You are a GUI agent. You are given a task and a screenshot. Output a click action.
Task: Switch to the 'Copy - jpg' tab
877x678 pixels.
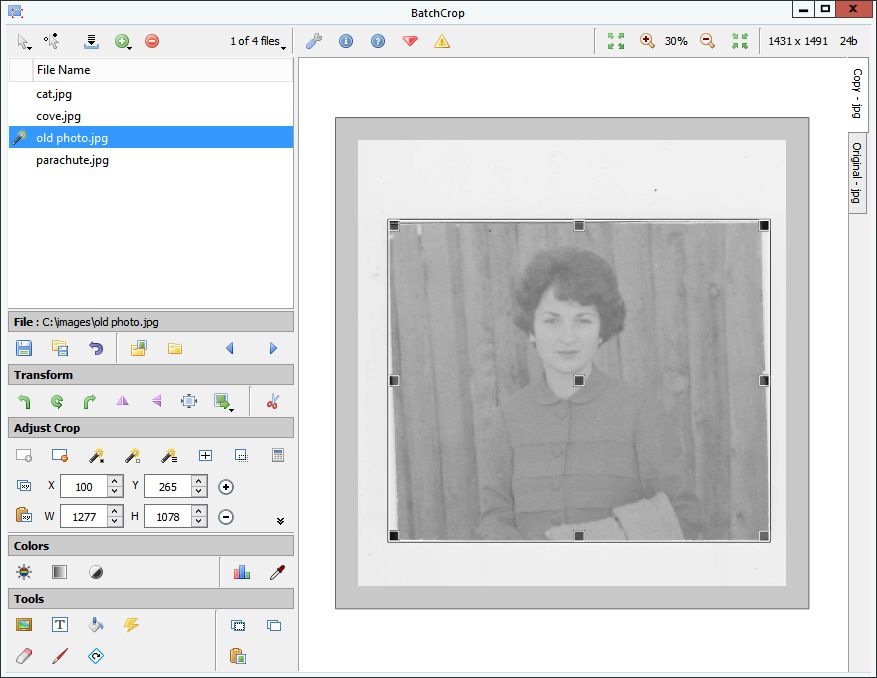point(857,94)
